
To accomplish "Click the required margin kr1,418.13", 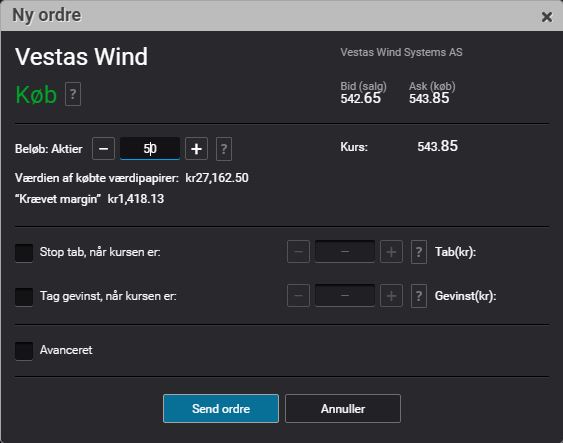I will [x=136, y=199].
